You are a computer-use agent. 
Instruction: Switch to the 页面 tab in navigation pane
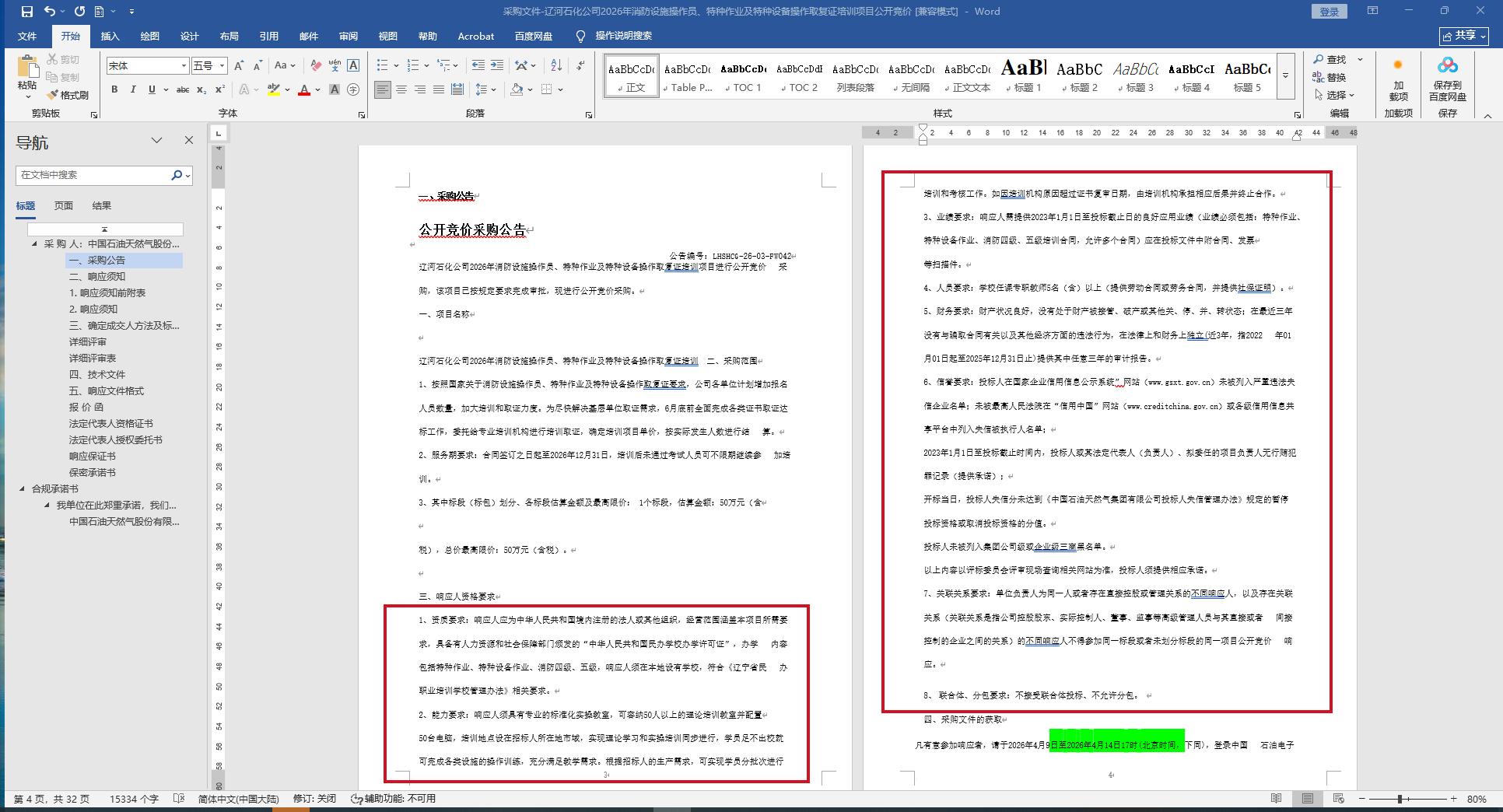[x=64, y=206]
